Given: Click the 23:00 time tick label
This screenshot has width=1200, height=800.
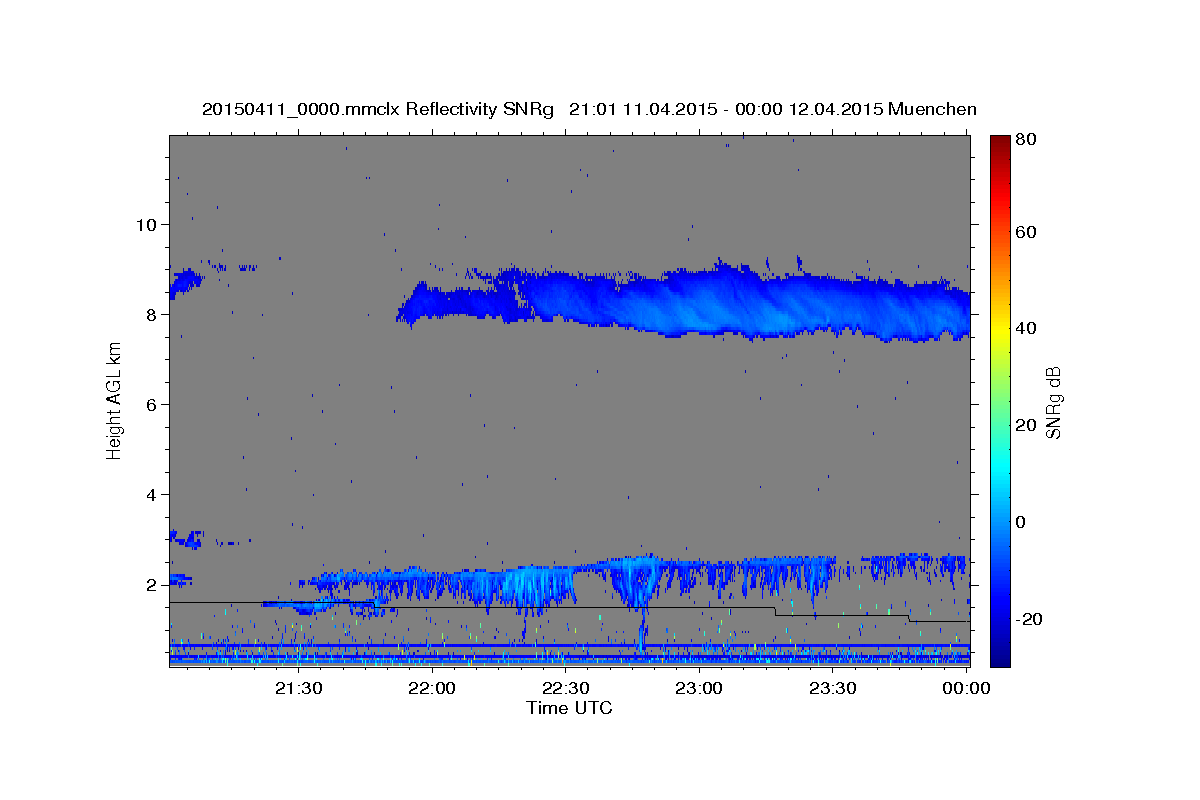Looking at the screenshot, I should (698, 688).
